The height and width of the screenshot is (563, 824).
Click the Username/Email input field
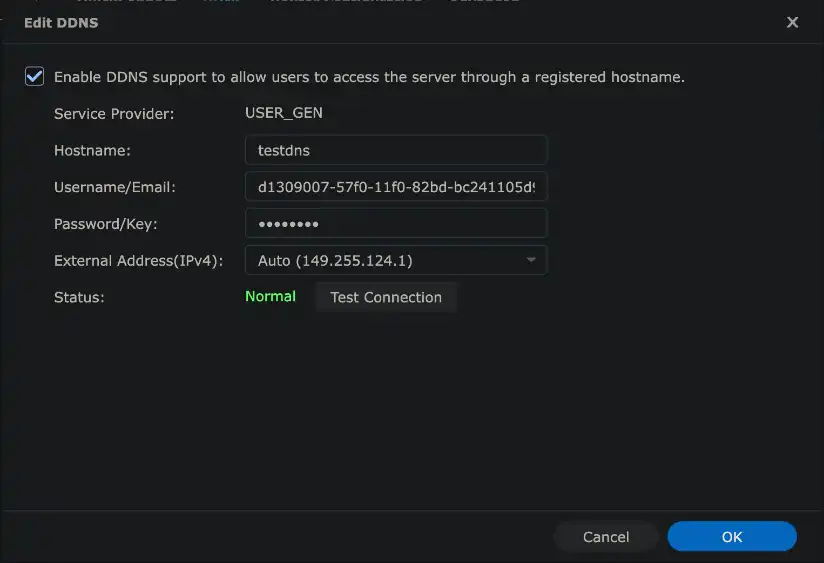click(396, 187)
